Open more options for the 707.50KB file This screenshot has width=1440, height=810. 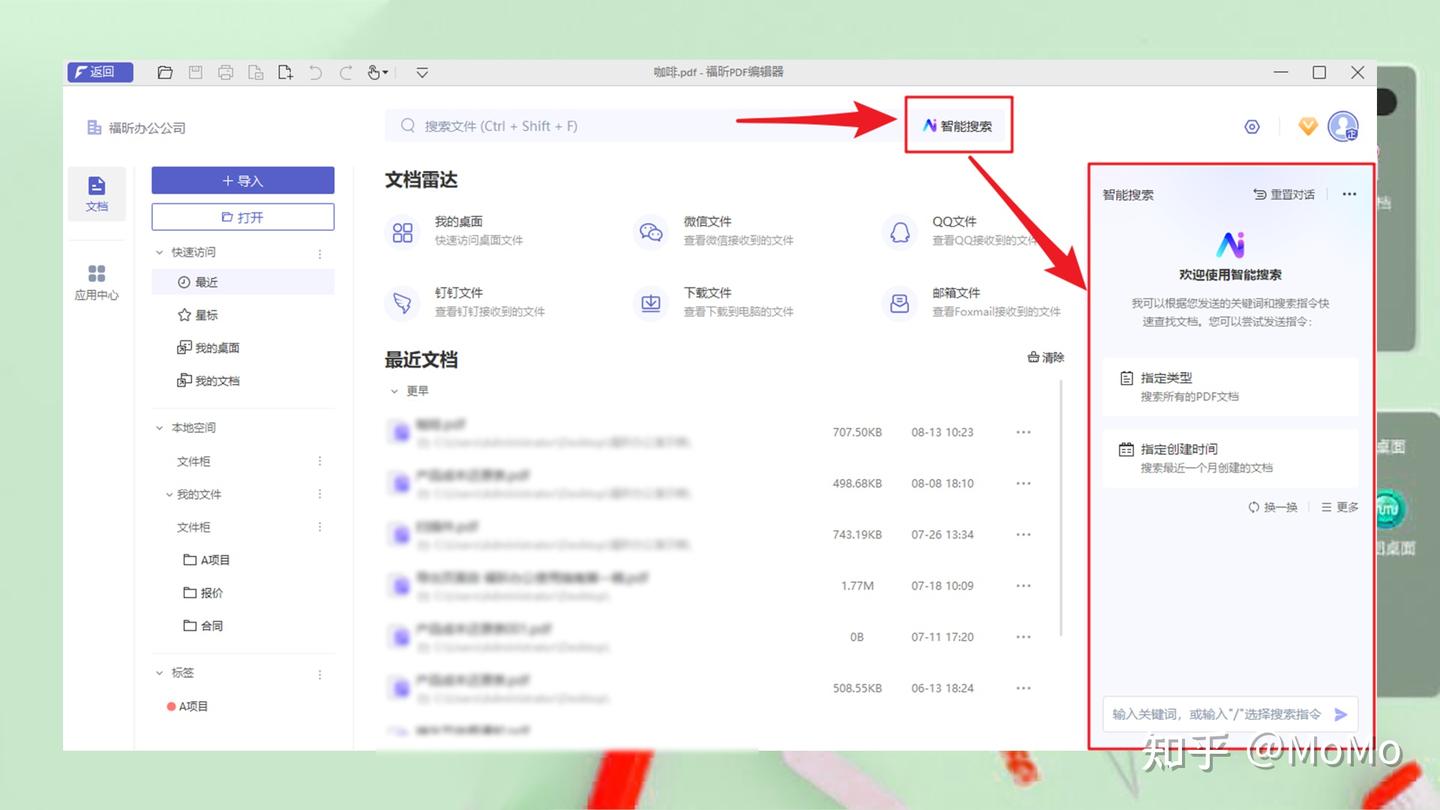[1023, 432]
